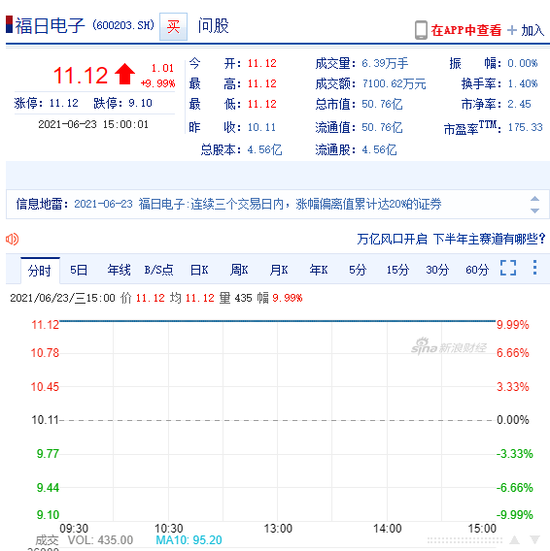Click the 成交额 value 7100.62万元
550x551 pixels.
pyautogui.click(x=394, y=84)
